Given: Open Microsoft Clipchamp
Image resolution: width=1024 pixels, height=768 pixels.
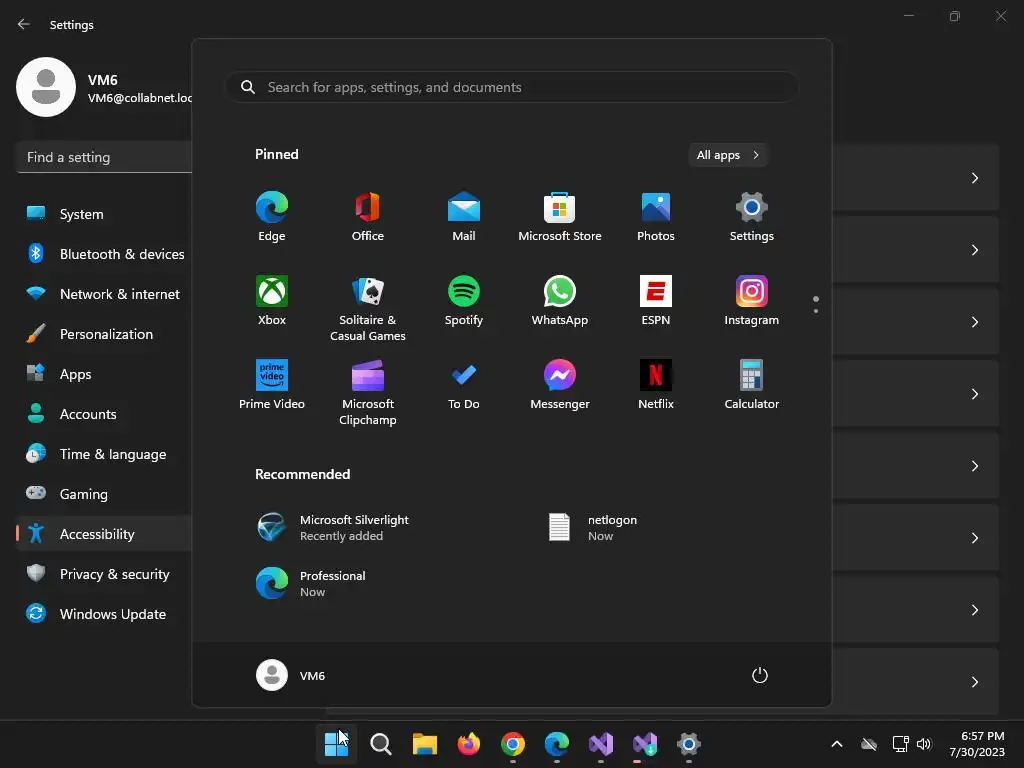Looking at the screenshot, I should point(368,392).
